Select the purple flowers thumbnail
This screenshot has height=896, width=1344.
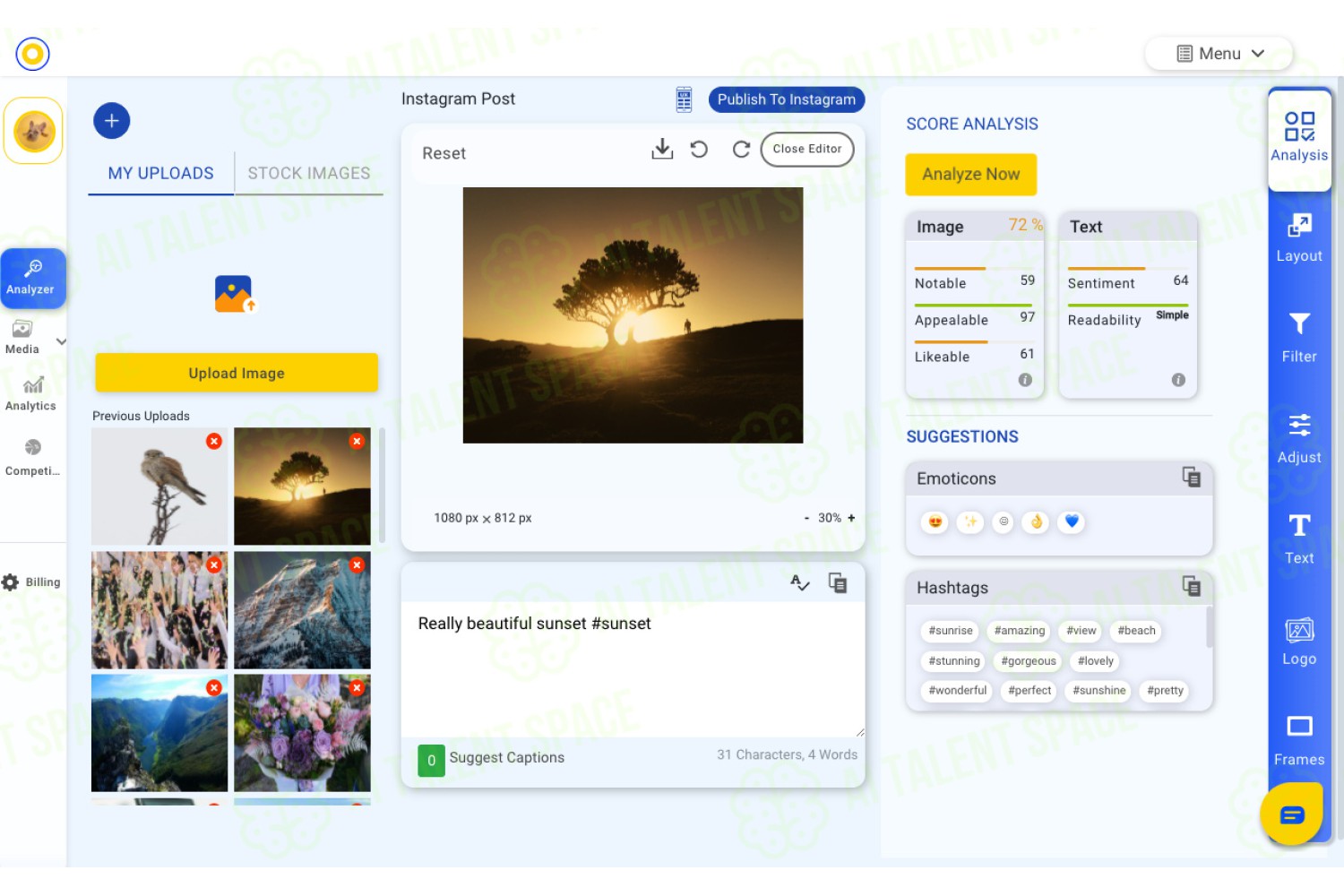[302, 733]
